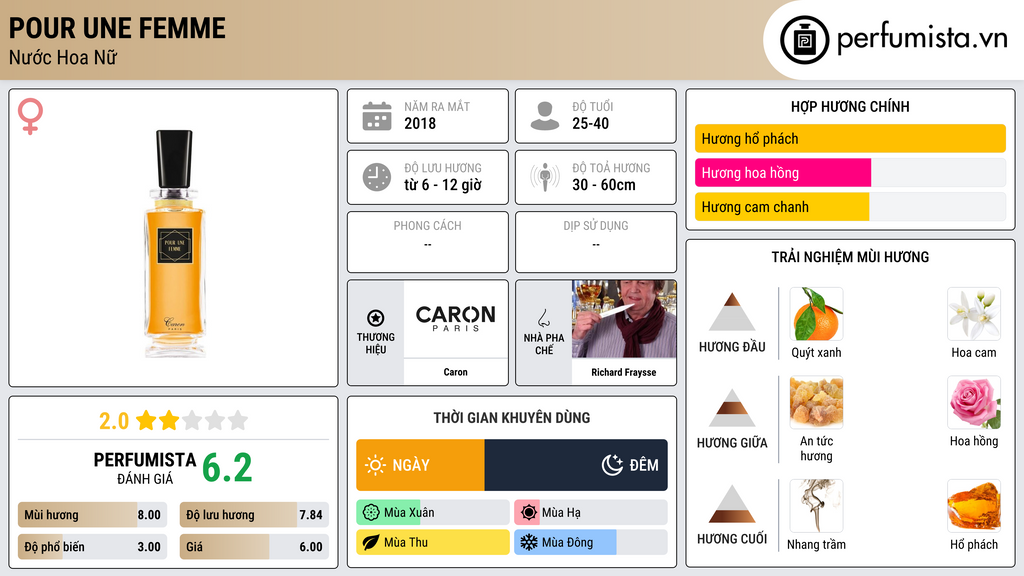
Task: Click the sillage figure icon for Độ toả hương
Action: [545, 177]
